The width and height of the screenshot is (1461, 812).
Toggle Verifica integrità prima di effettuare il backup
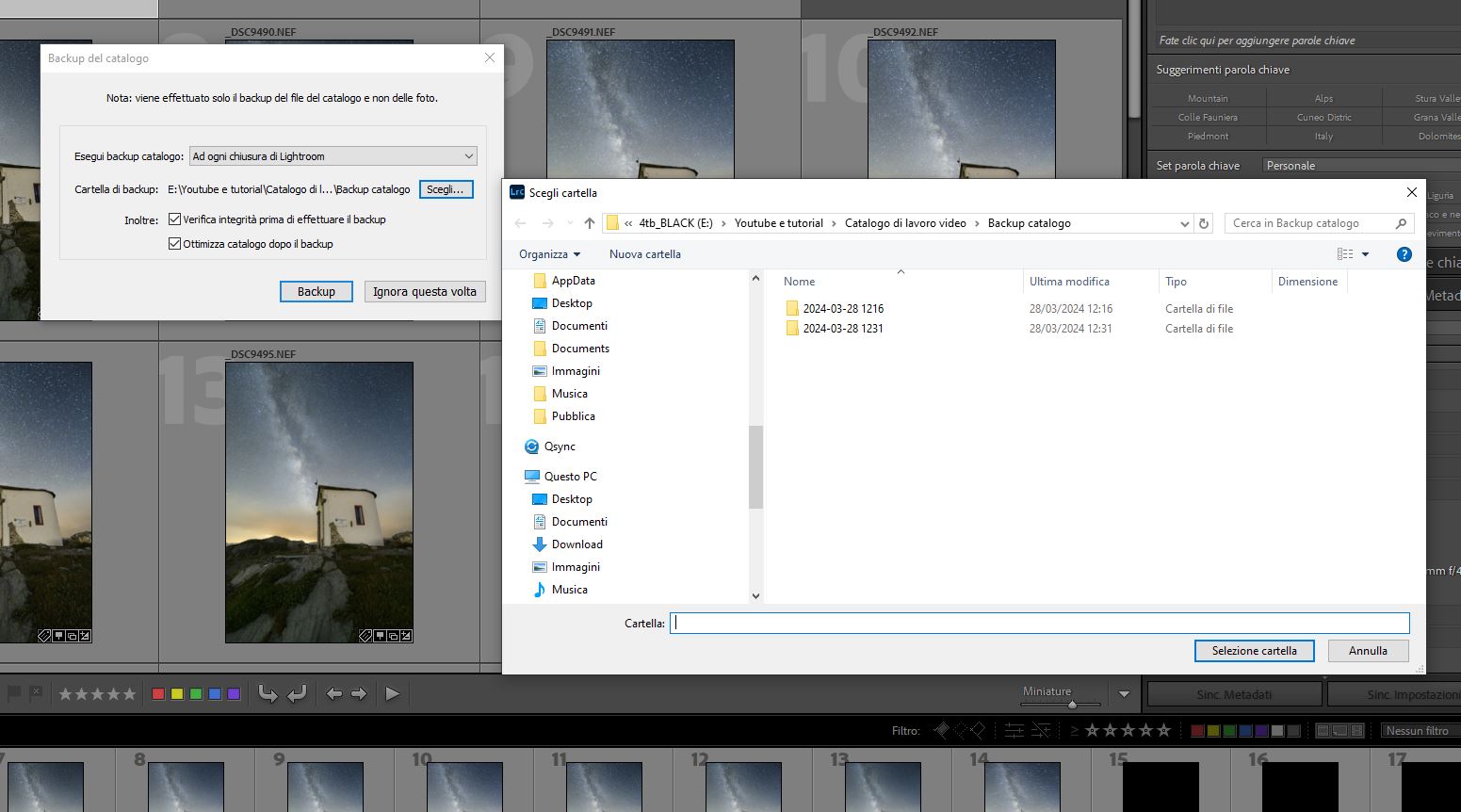(x=174, y=219)
